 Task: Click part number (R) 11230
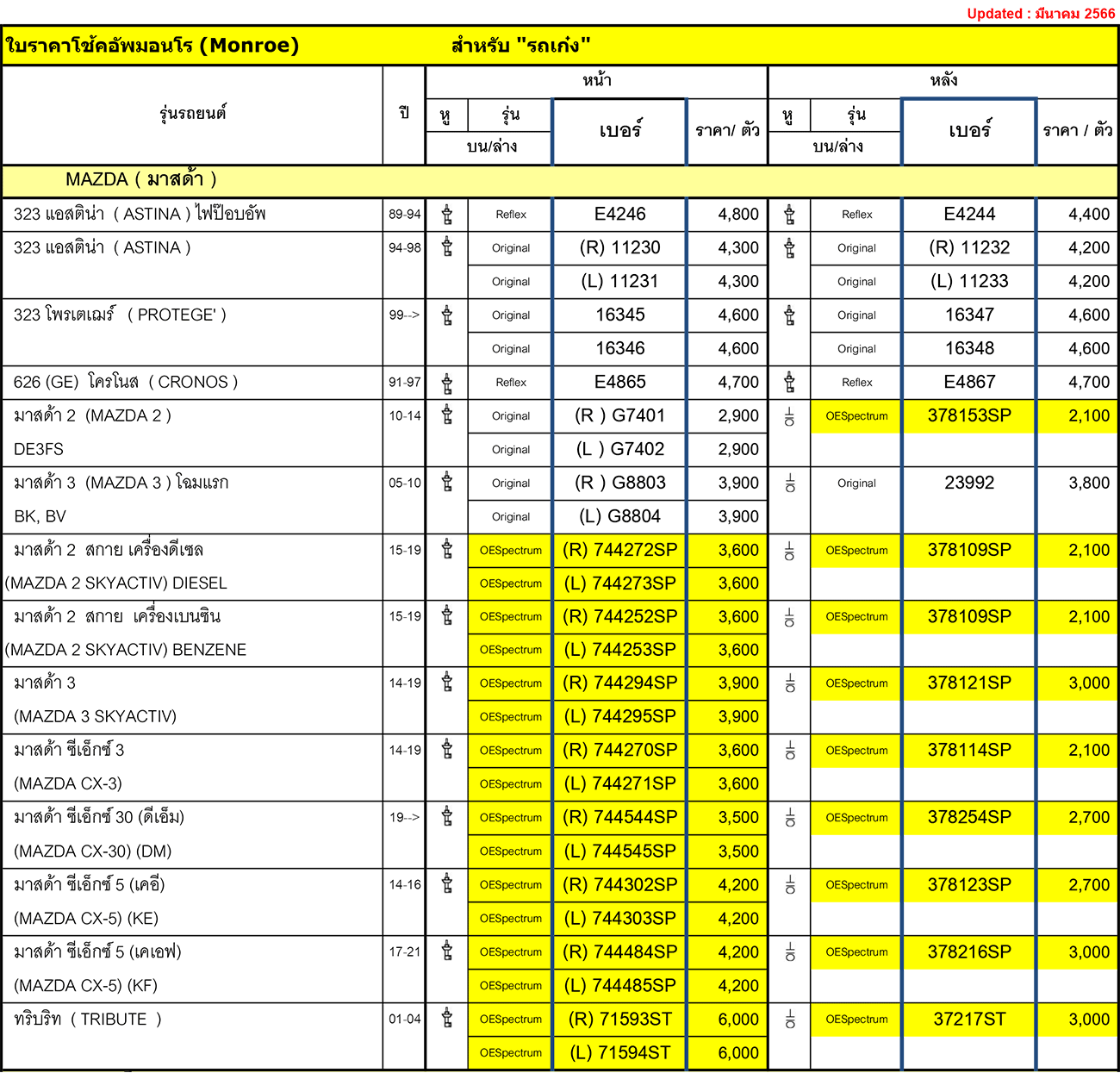tap(619, 247)
